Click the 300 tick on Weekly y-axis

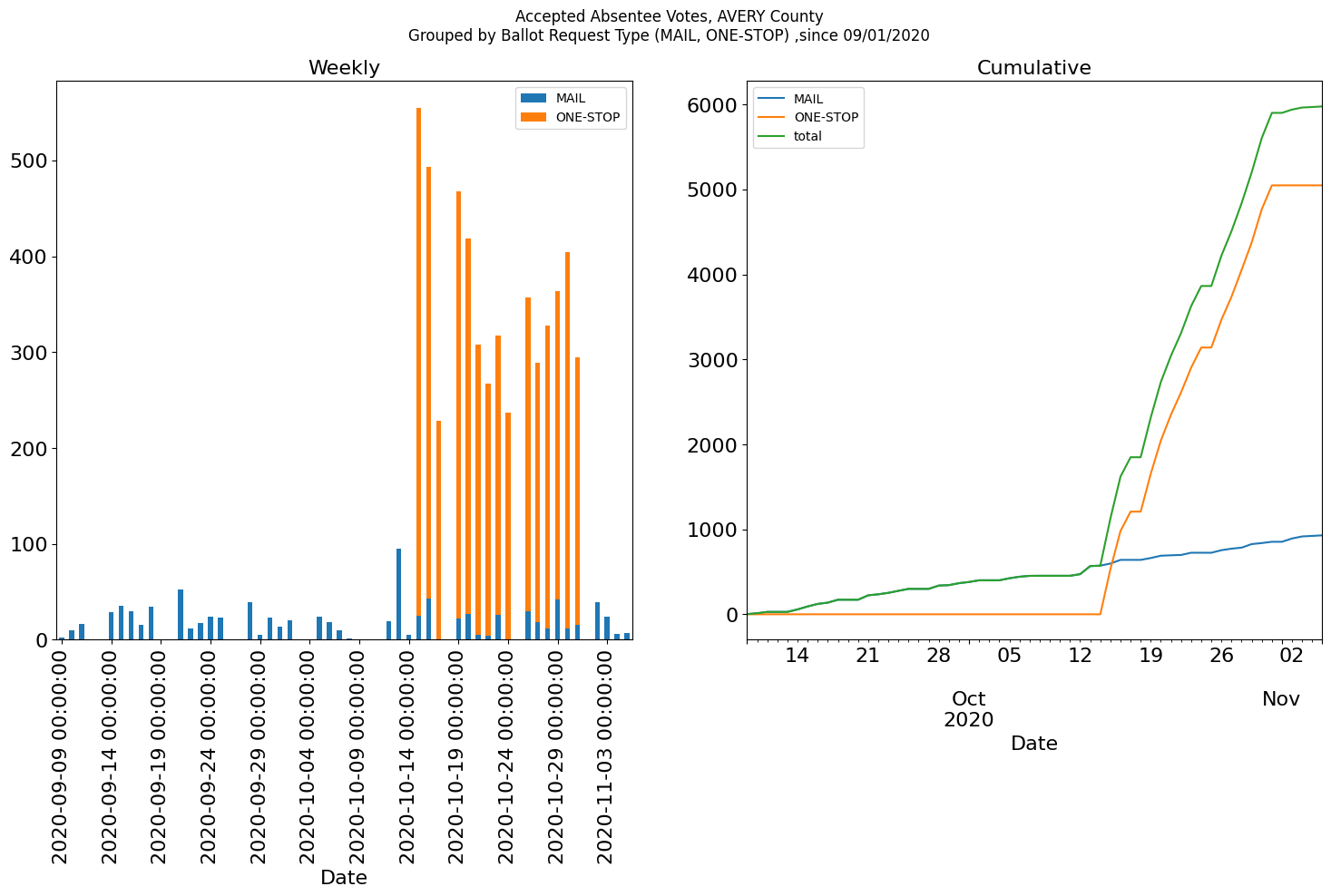pyautogui.click(x=27, y=353)
